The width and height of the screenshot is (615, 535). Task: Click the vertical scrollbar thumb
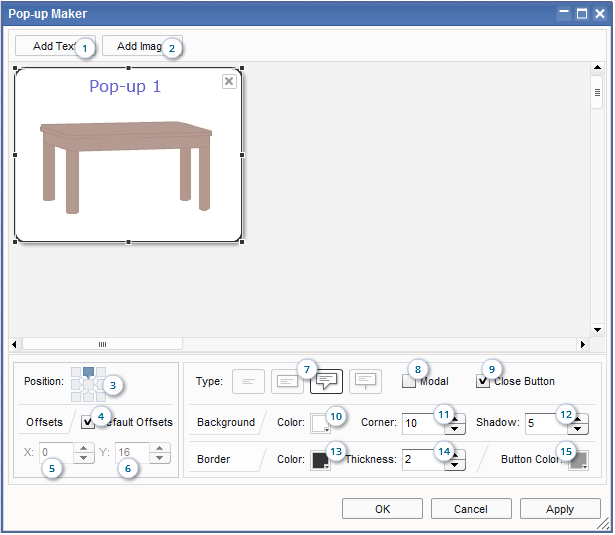[597, 93]
